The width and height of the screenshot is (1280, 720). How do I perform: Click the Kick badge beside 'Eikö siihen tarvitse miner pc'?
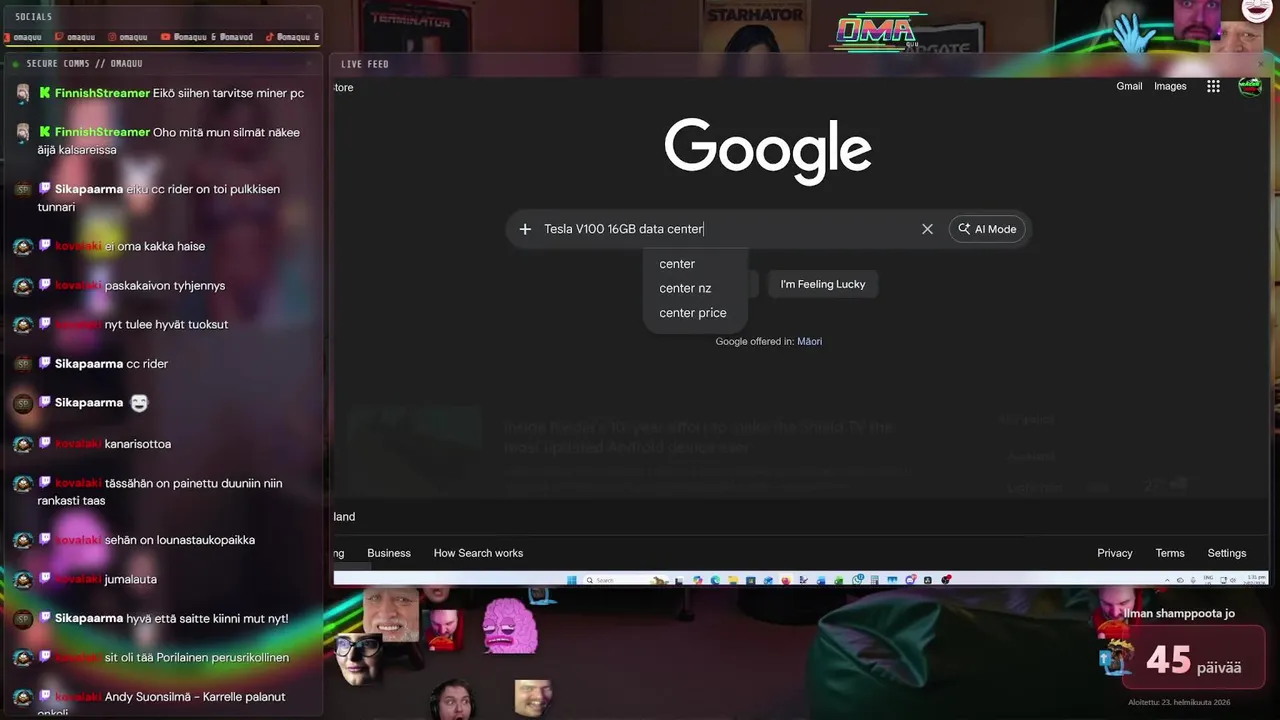coord(45,93)
